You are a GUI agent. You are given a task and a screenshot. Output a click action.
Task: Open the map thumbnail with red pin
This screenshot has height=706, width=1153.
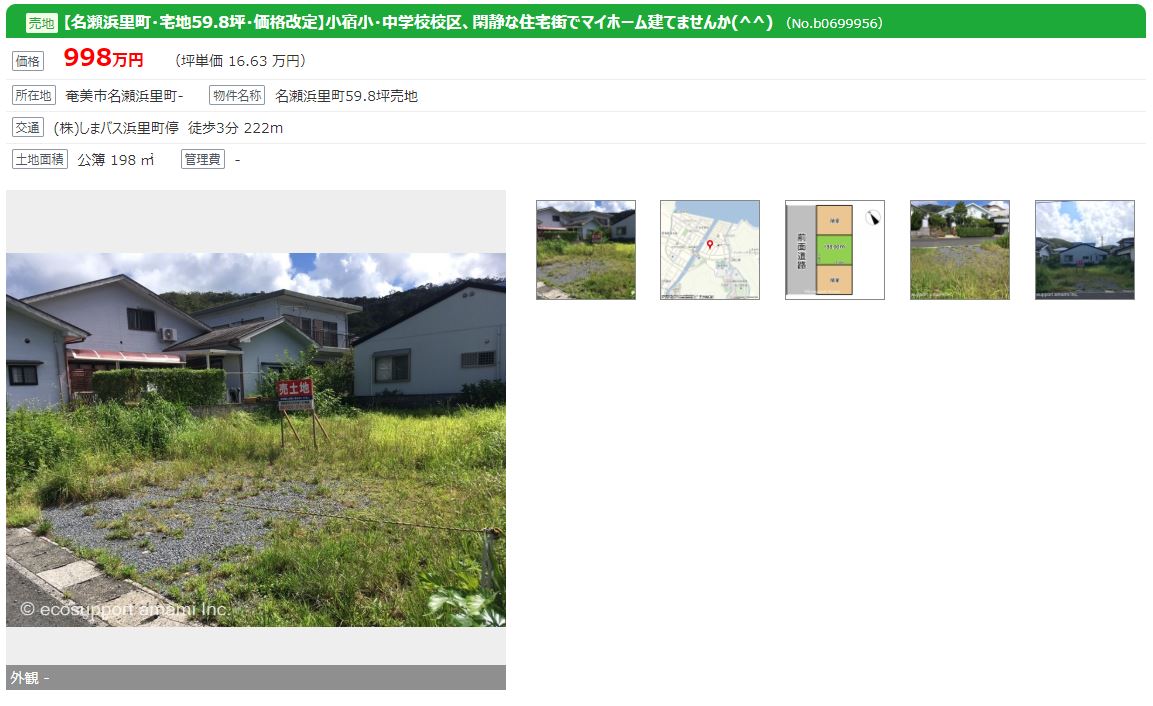(x=710, y=250)
